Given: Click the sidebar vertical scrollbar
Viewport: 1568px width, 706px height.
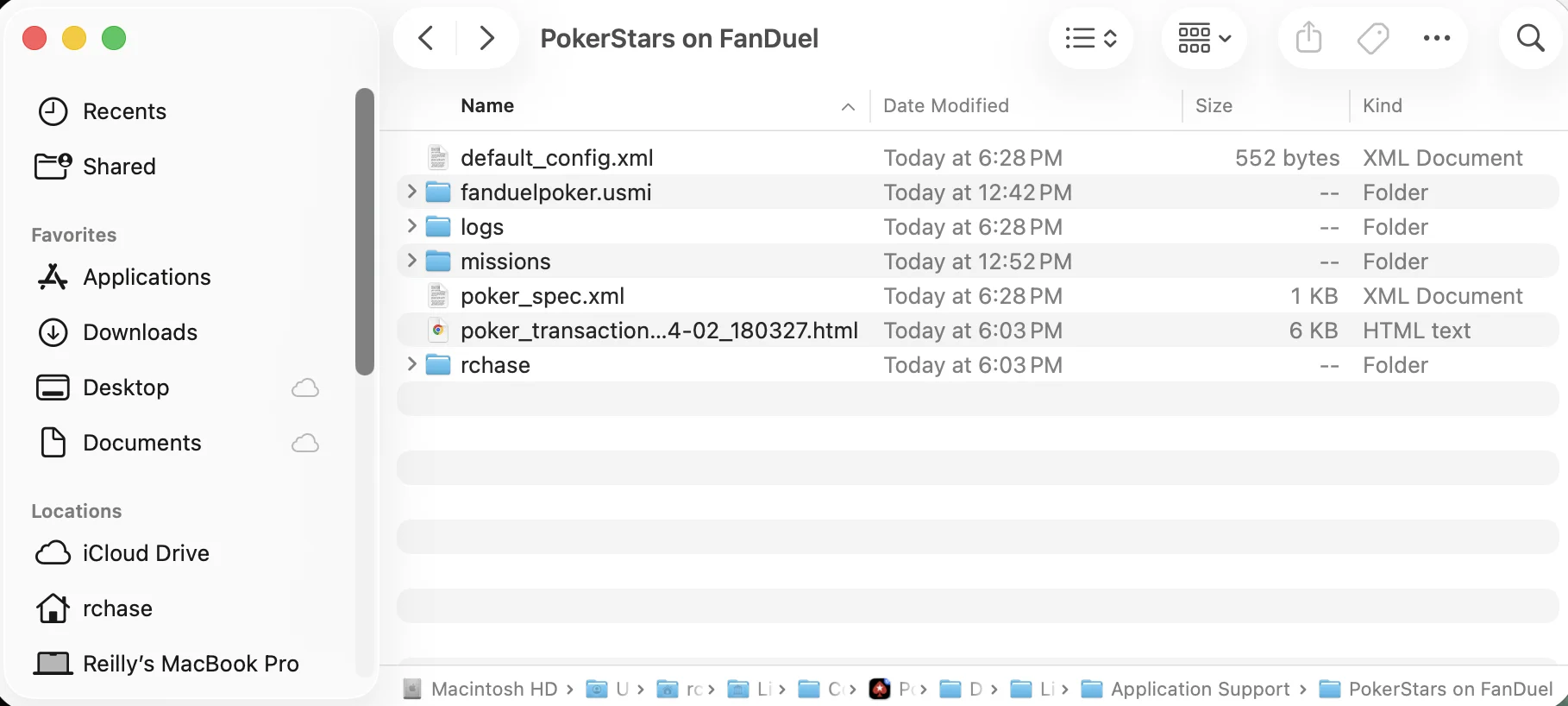Looking at the screenshot, I should 365,231.
